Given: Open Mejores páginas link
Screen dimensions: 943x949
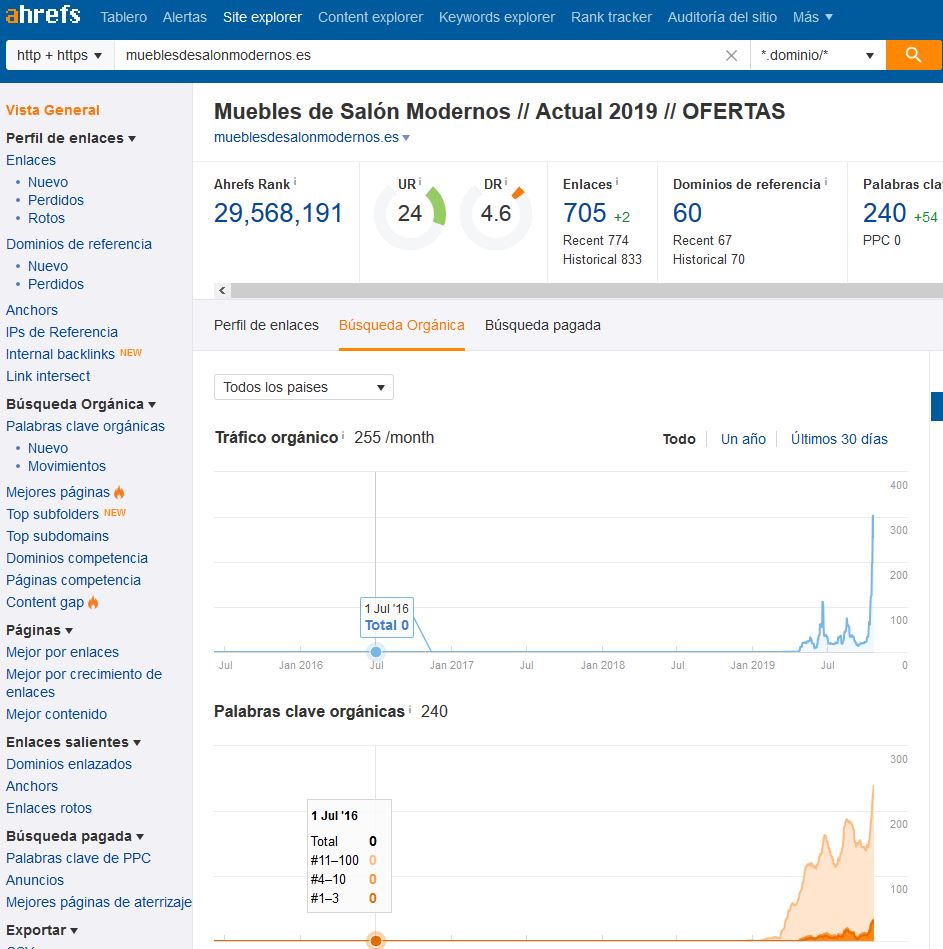Looking at the screenshot, I should 58,492.
